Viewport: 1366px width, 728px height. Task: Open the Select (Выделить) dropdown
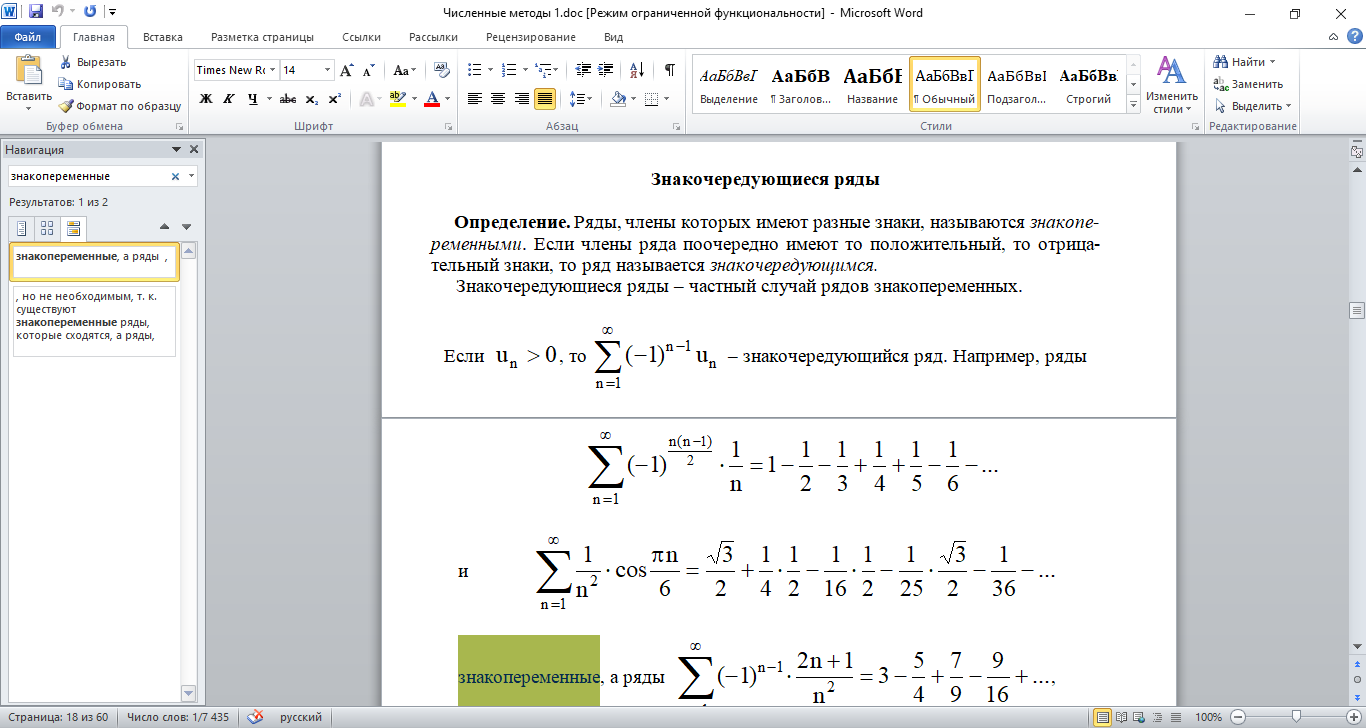(x=1253, y=106)
